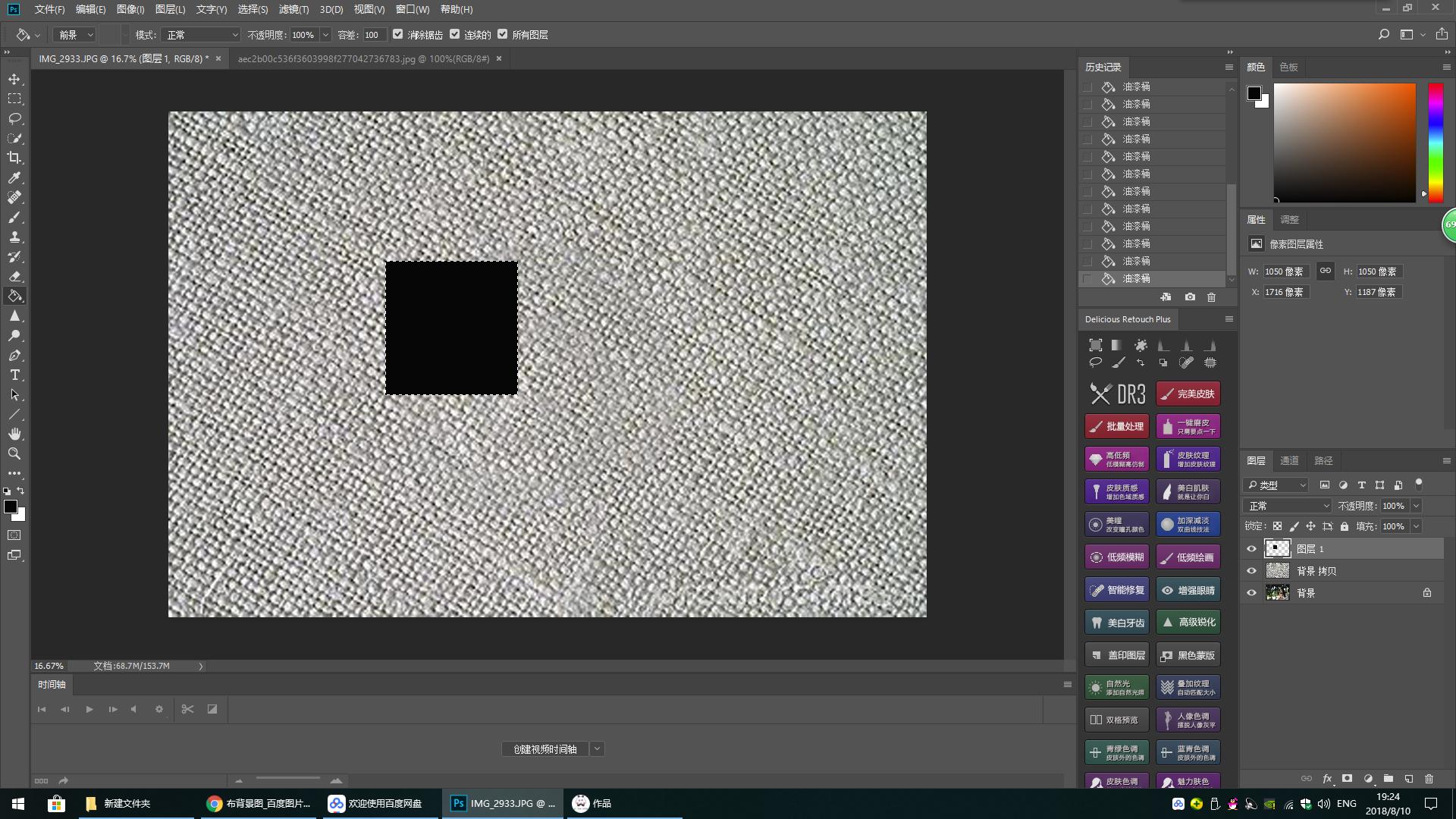The width and height of the screenshot is (1456, 819).
Task: Open the 类型 layer filter dropdown
Action: (x=1277, y=485)
